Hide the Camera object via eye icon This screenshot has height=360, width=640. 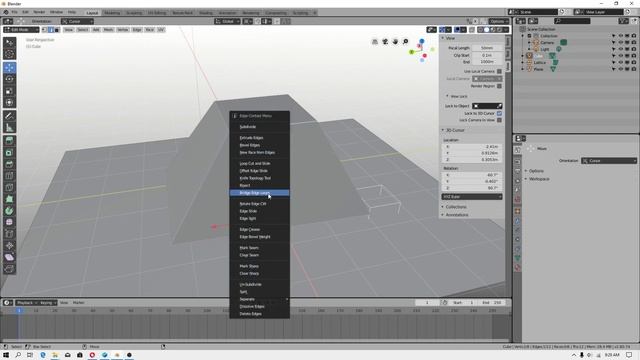(x=620, y=42)
